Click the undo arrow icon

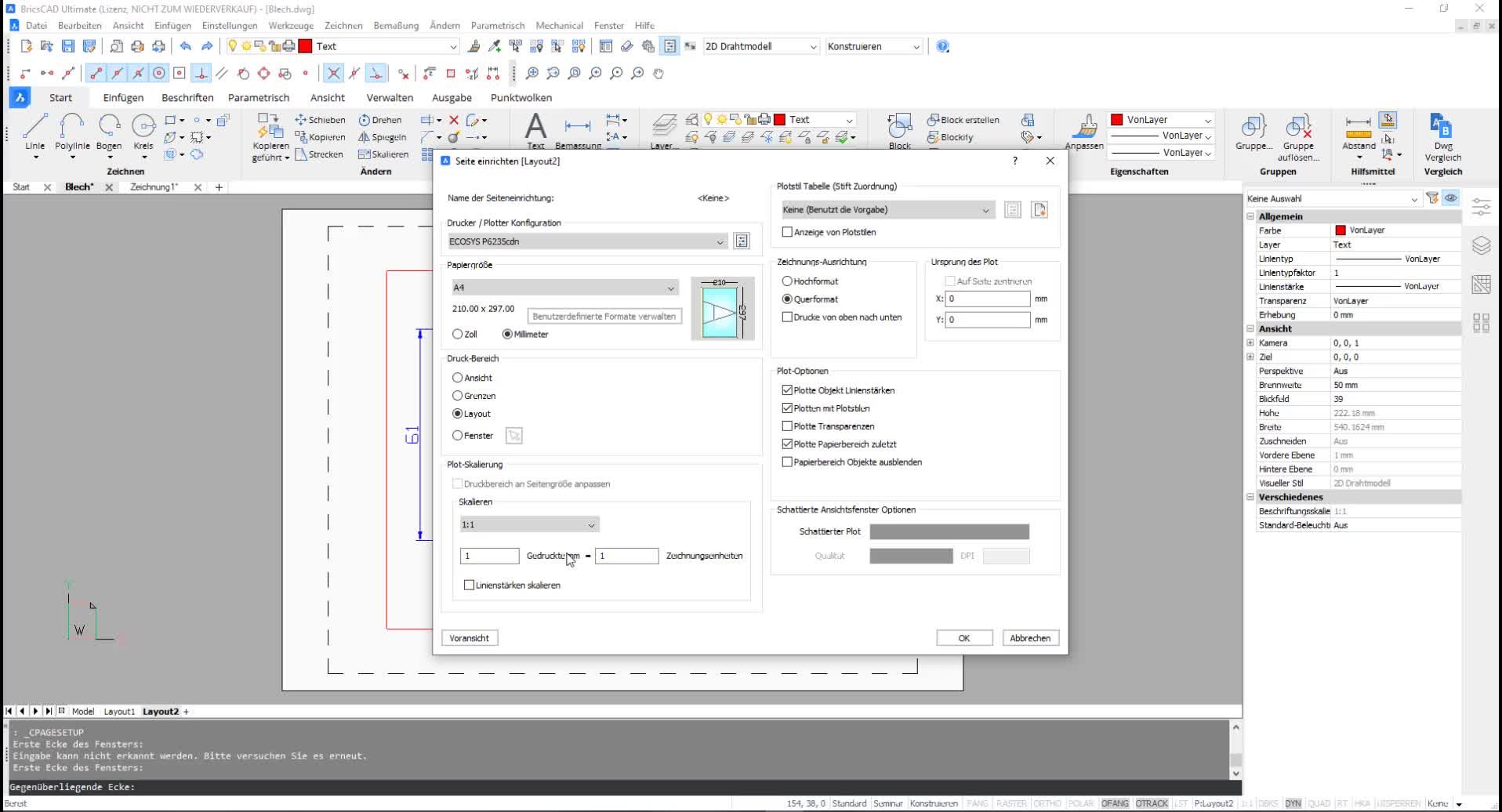pos(185,46)
